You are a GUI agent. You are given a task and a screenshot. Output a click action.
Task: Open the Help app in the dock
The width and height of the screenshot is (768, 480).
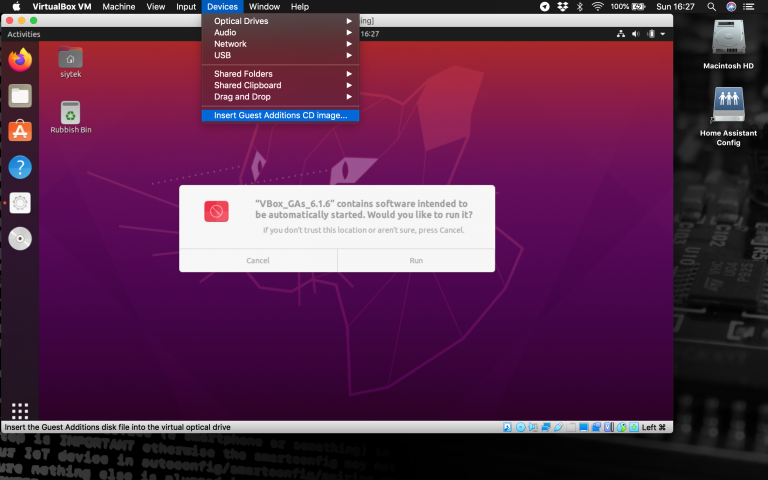point(20,167)
